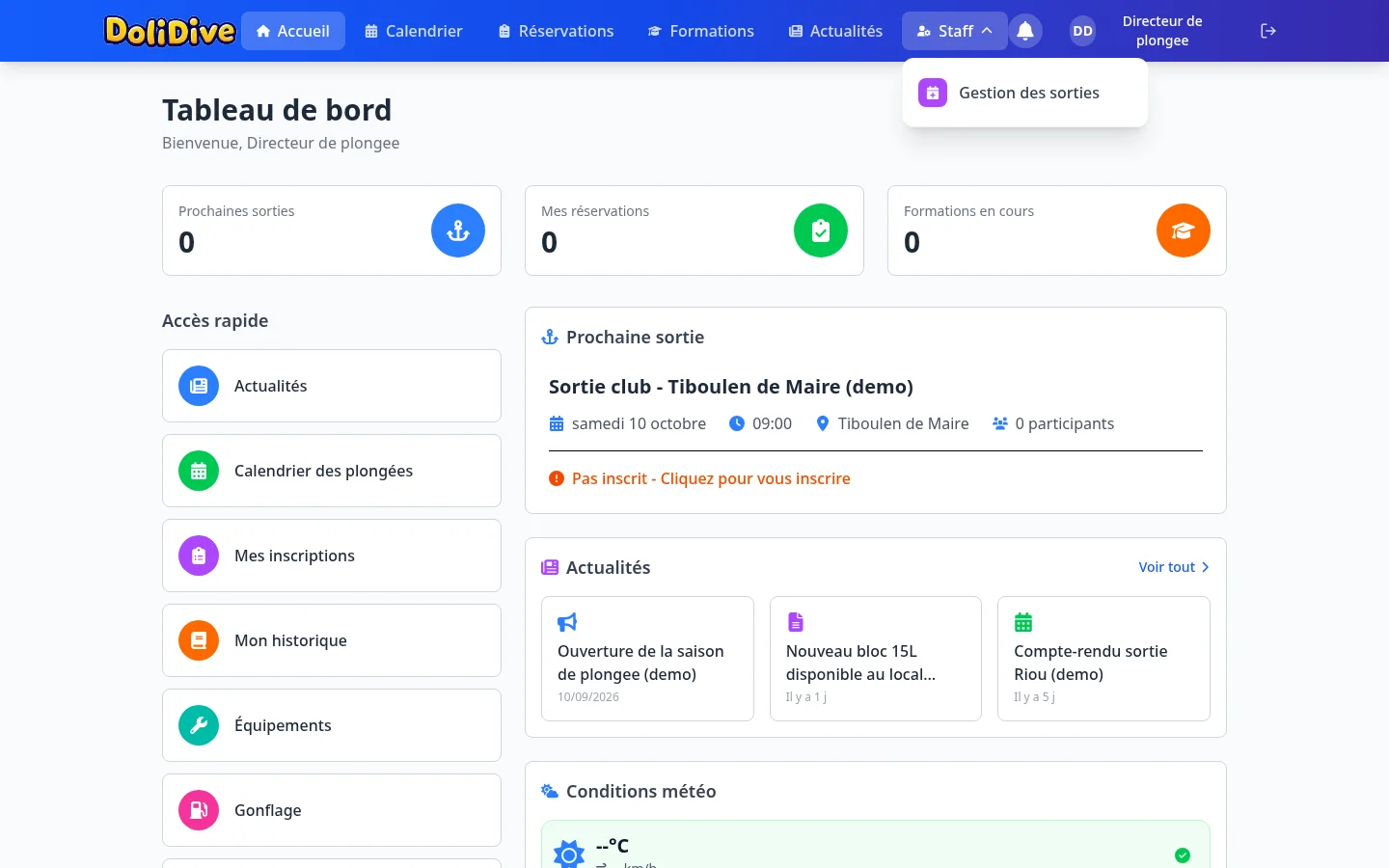
Task: Click the purple Mes inscriptions icon
Action: point(199,556)
